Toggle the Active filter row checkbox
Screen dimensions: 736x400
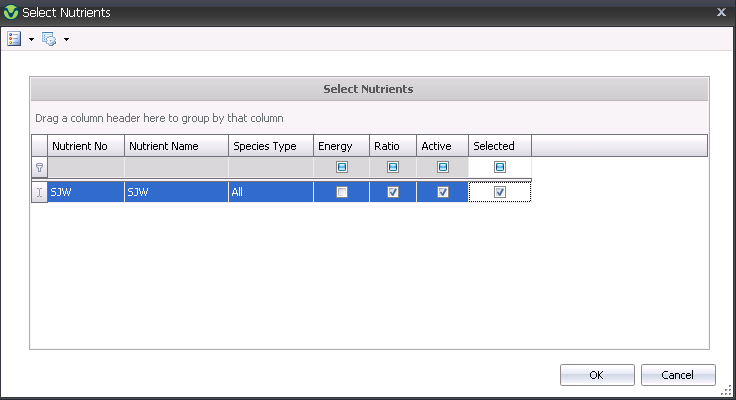point(443,167)
